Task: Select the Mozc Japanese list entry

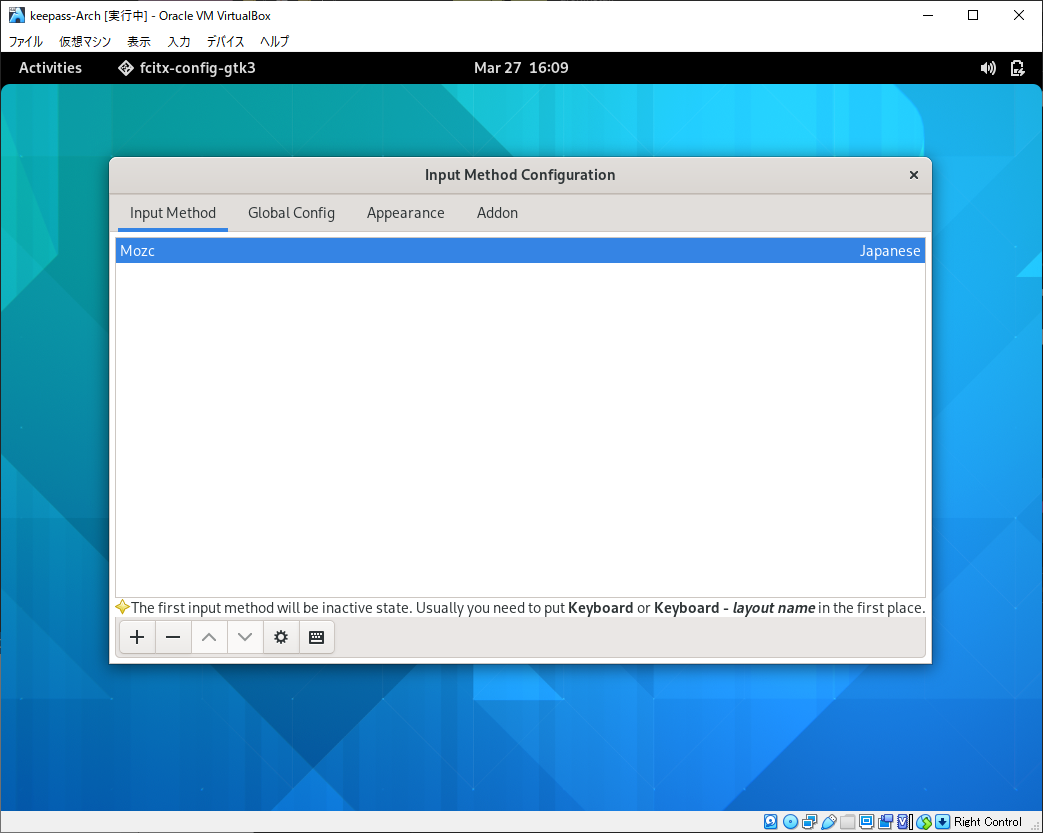Action: coord(520,251)
